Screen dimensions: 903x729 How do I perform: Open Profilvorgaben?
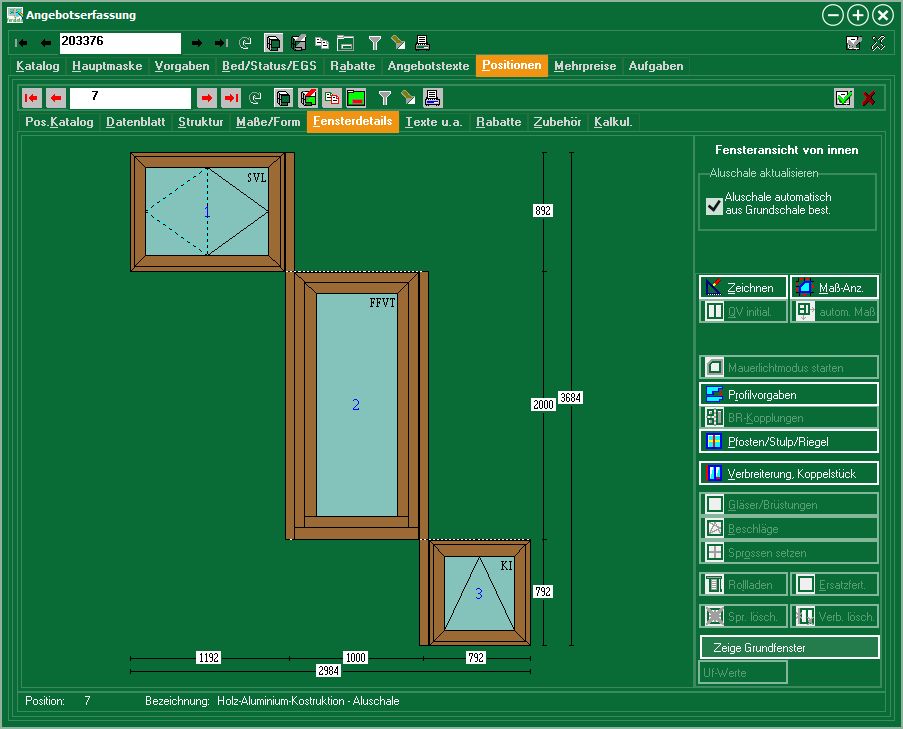(x=789, y=394)
